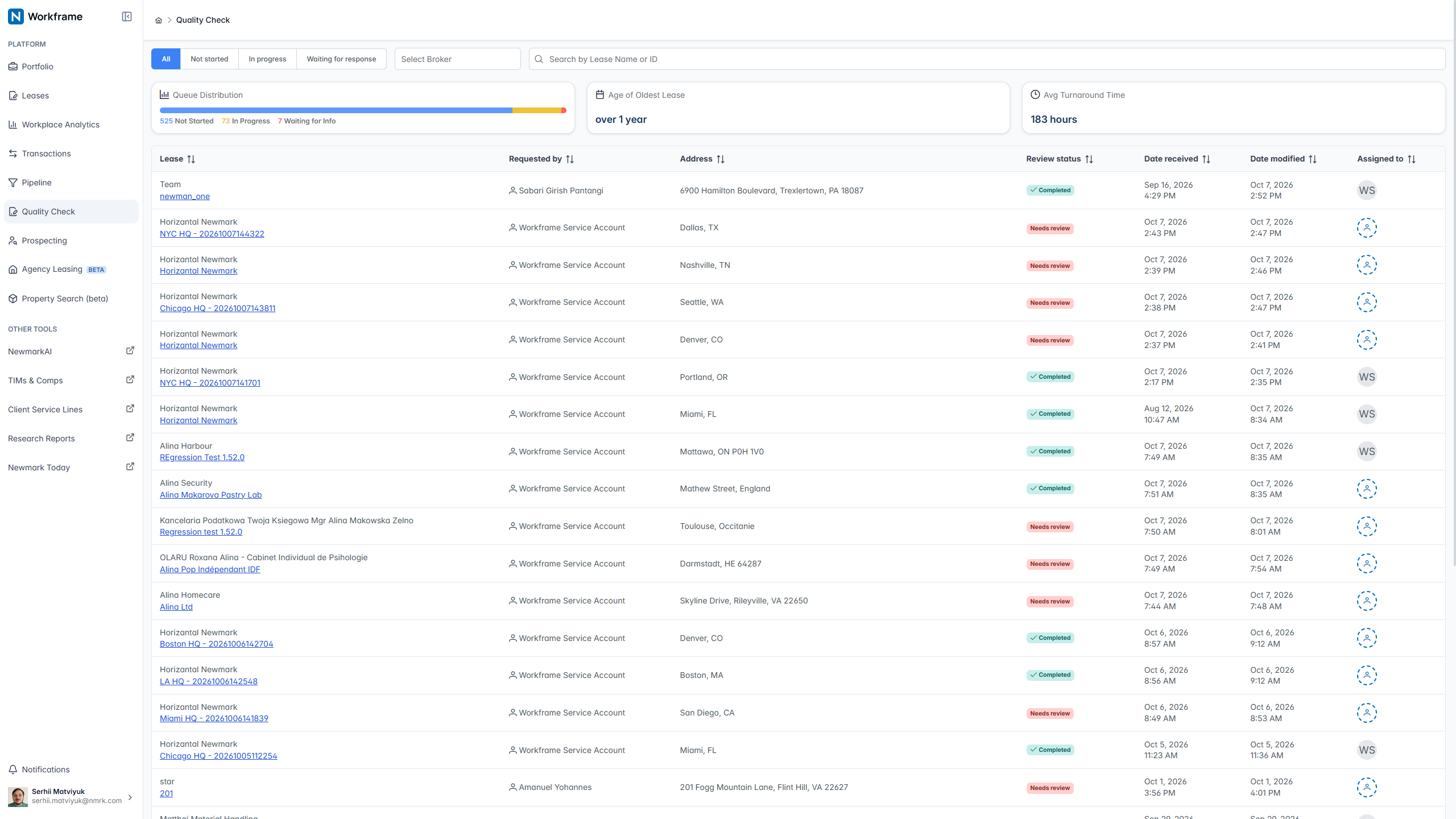Open Transactions page

click(71, 154)
